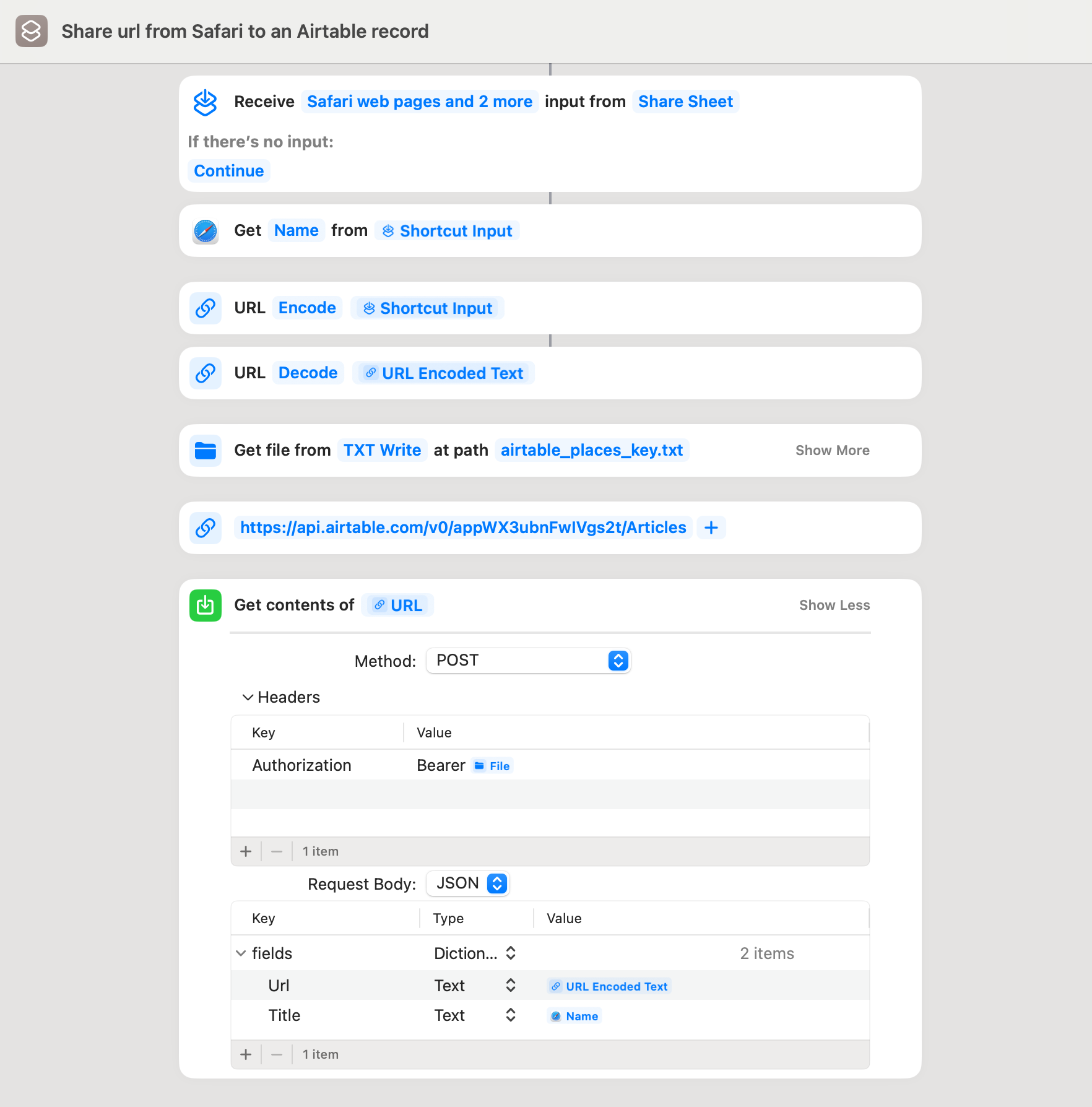Open the Request Body JSON dropdown
The height and width of the screenshot is (1107, 1092).
[x=468, y=883]
